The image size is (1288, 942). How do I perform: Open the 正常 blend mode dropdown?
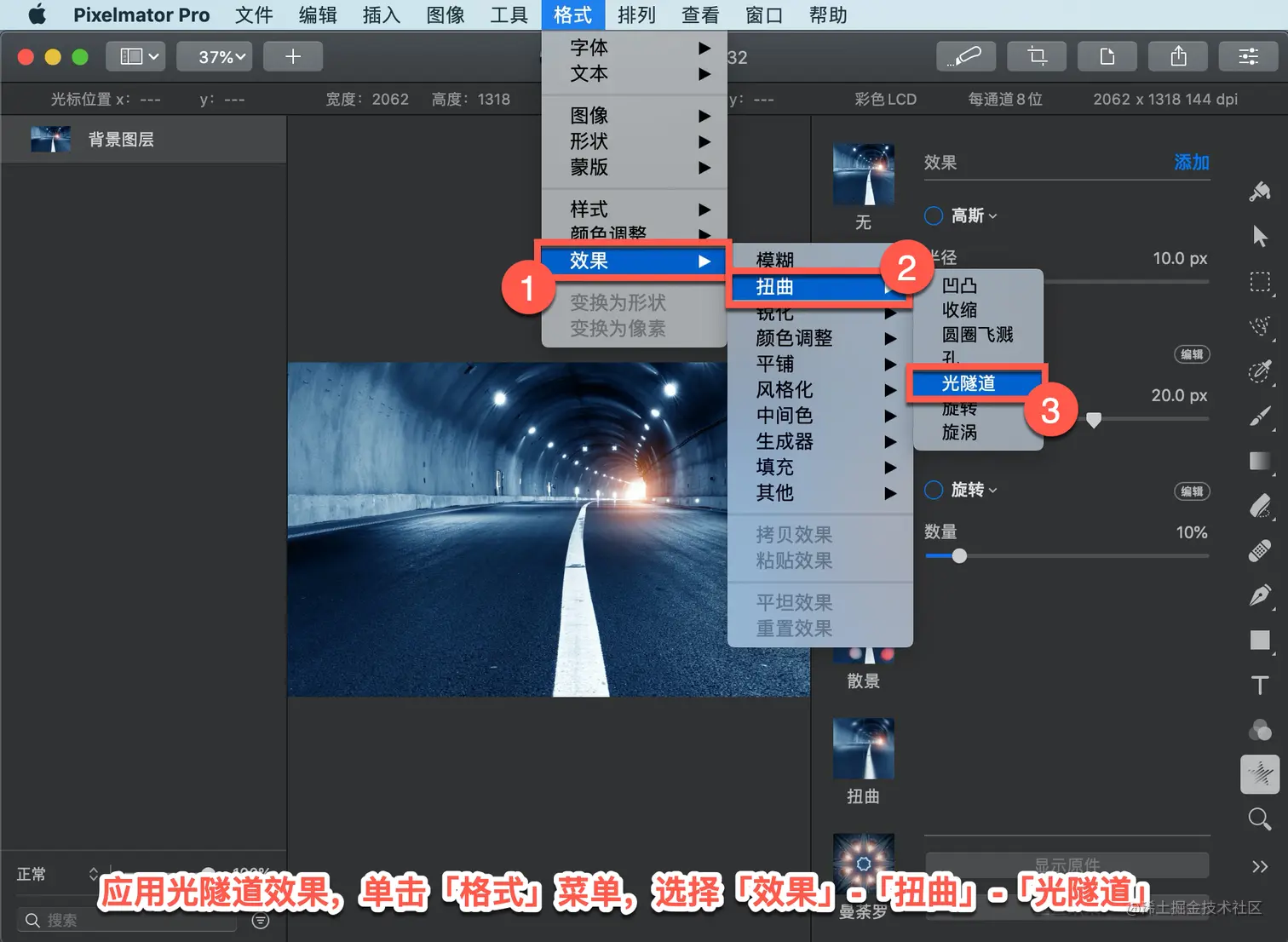pos(58,874)
